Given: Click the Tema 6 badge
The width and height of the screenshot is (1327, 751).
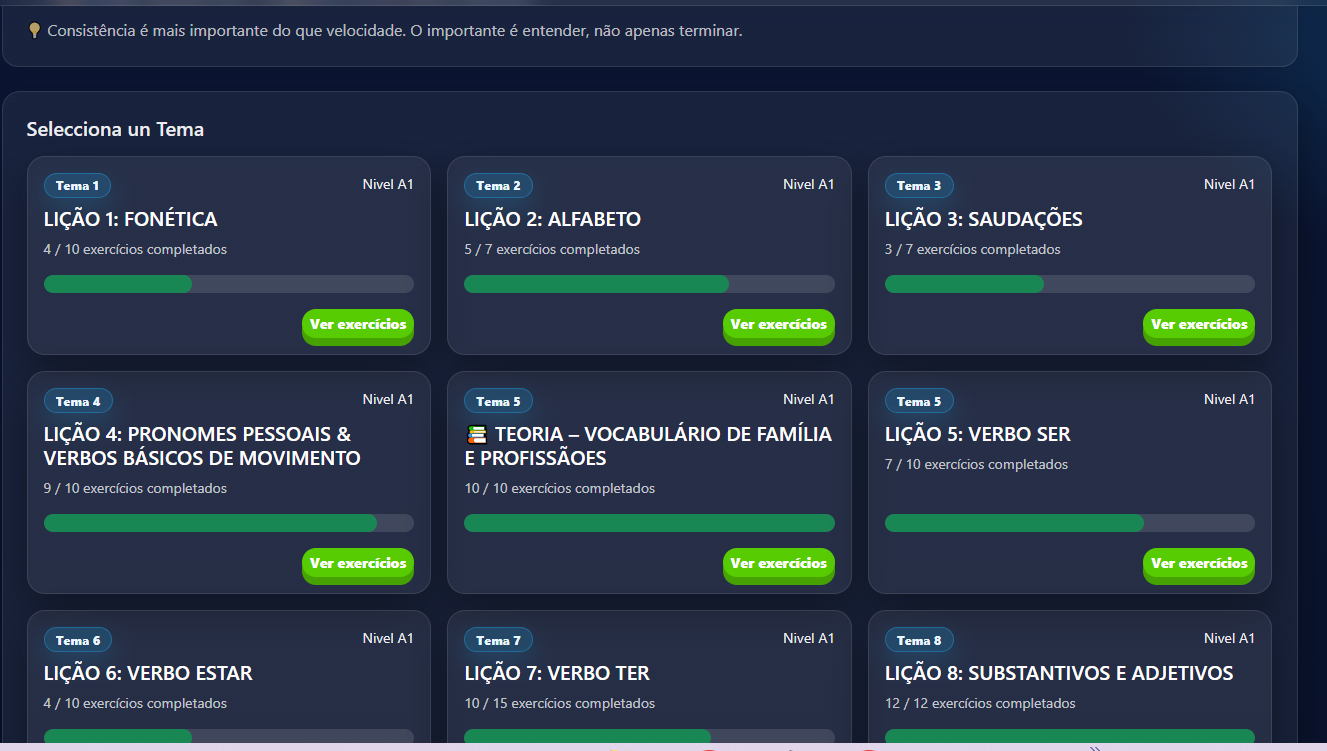Looking at the screenshot, I should coord(78,640).
